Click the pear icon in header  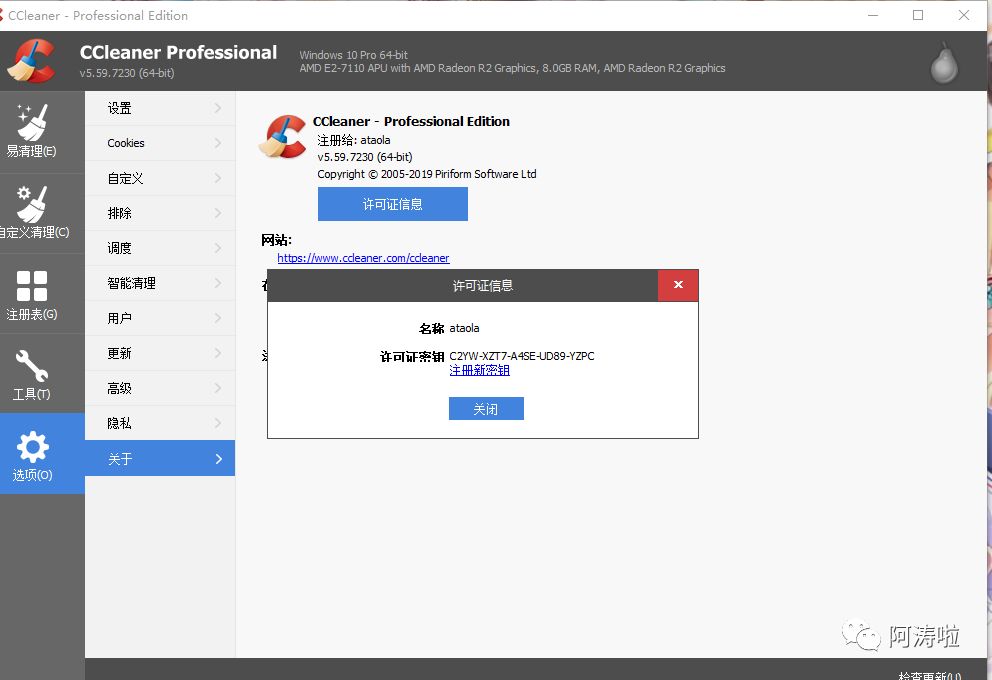click(944, 63)
